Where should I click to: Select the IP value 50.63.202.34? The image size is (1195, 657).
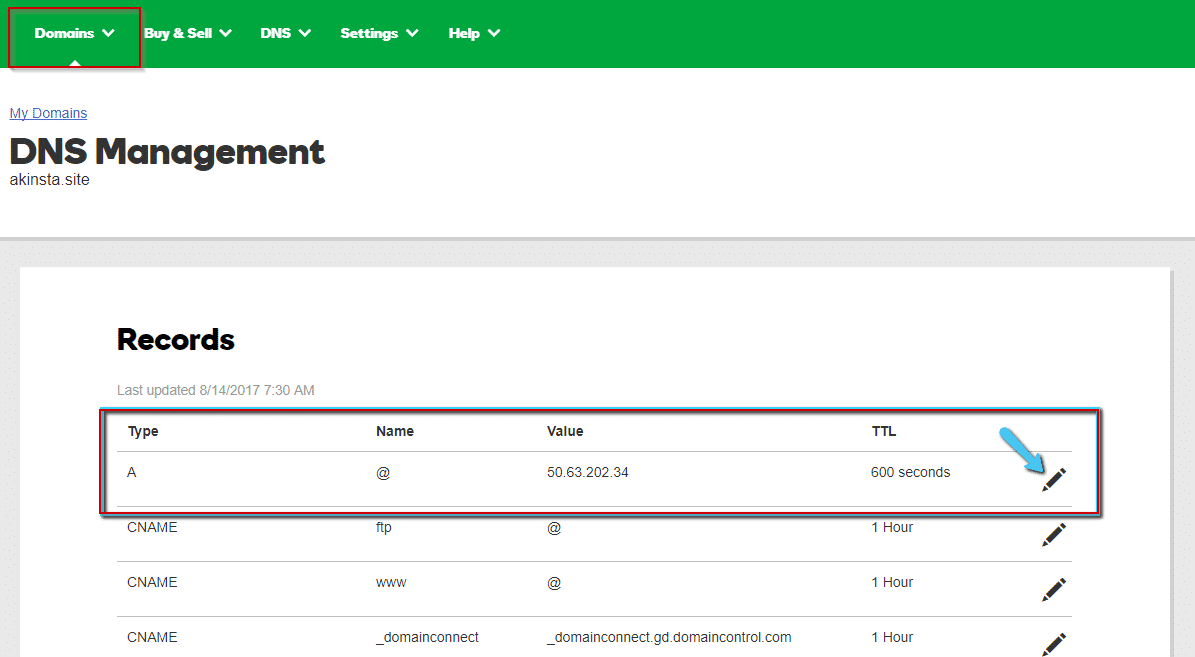click(x=588, y=473)
